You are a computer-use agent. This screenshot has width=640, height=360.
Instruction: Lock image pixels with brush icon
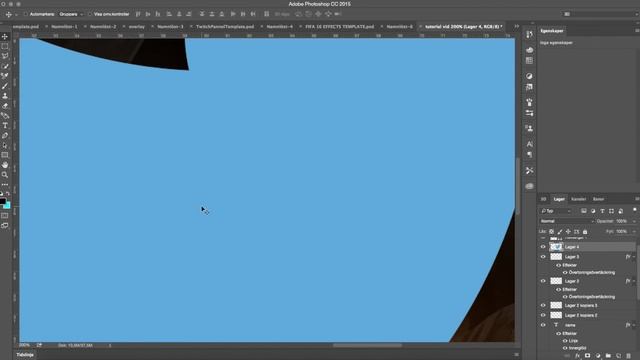(560, 231)
